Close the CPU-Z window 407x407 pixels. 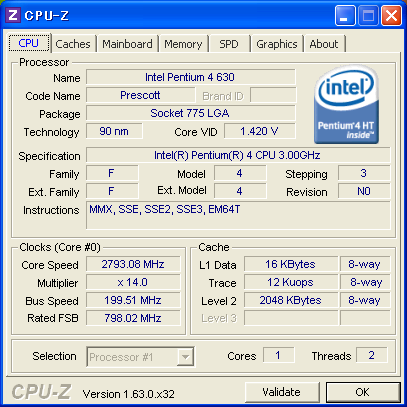point(391,16)
